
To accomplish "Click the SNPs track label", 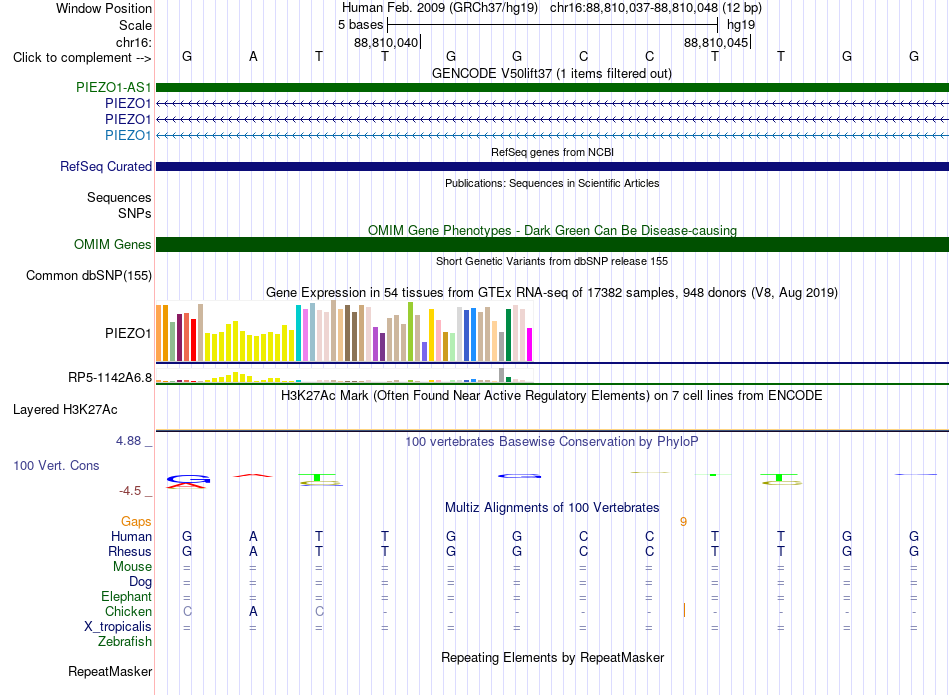I will [135, 213].
